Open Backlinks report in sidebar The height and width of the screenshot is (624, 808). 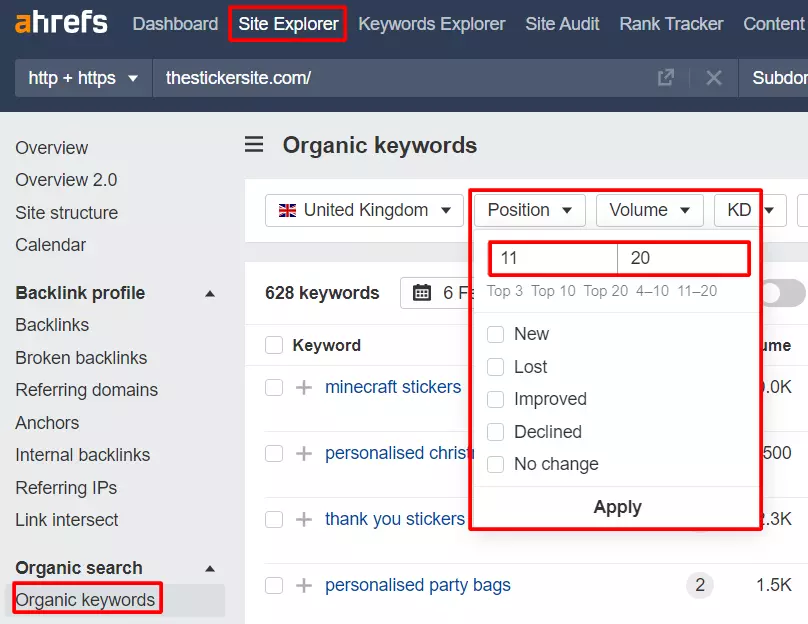pos(52,325)
